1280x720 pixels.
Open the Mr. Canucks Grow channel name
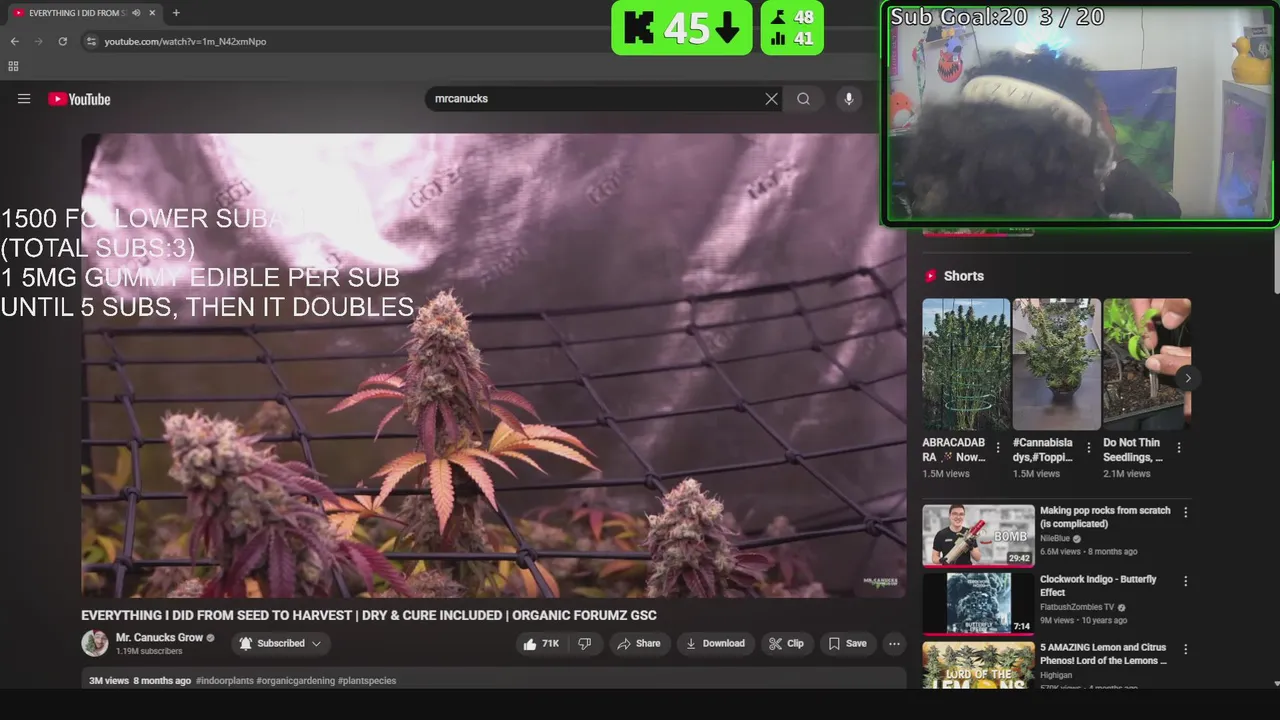pos(159,637)
